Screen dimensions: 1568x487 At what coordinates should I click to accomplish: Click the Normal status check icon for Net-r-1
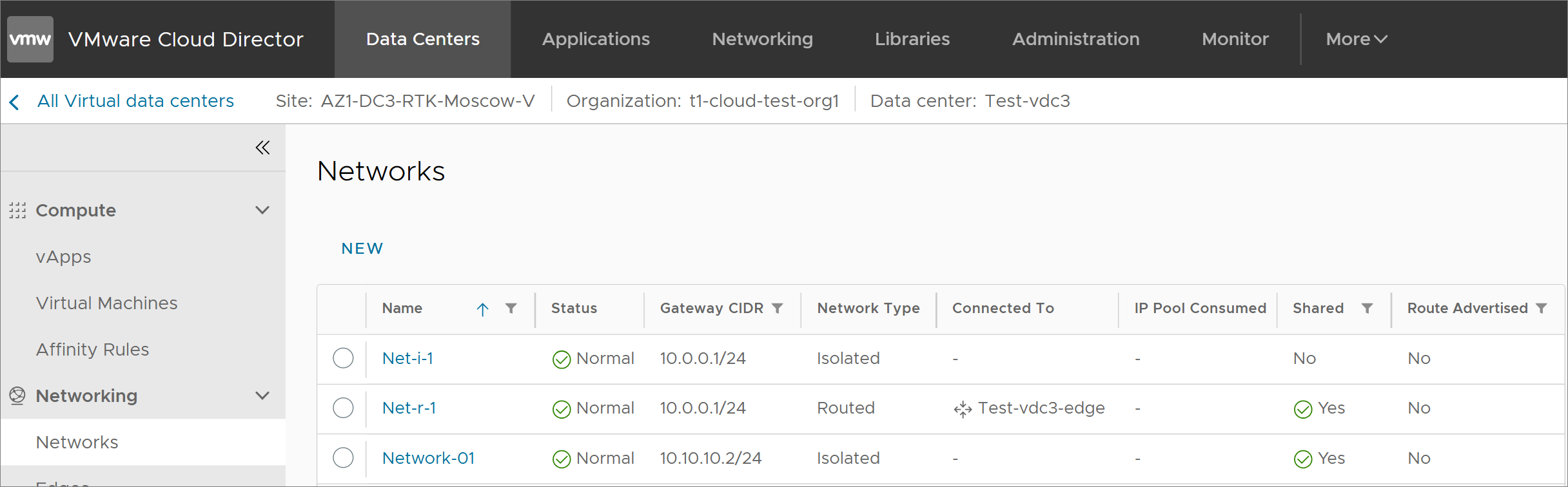click(562, 409)
